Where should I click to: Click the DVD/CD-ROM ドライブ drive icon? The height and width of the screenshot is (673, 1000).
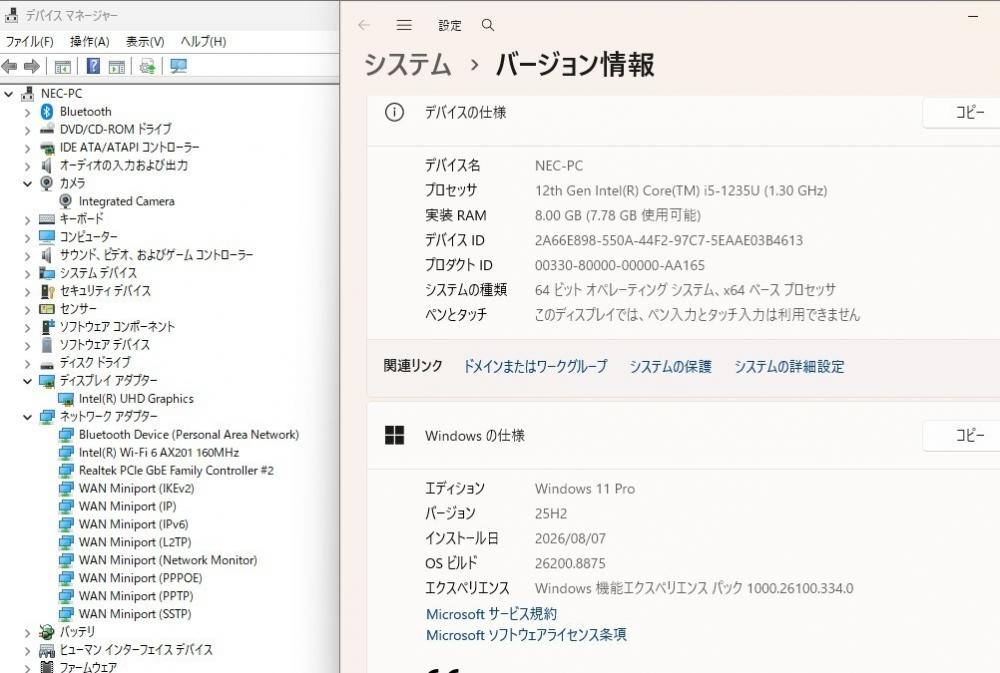[47, 129]
